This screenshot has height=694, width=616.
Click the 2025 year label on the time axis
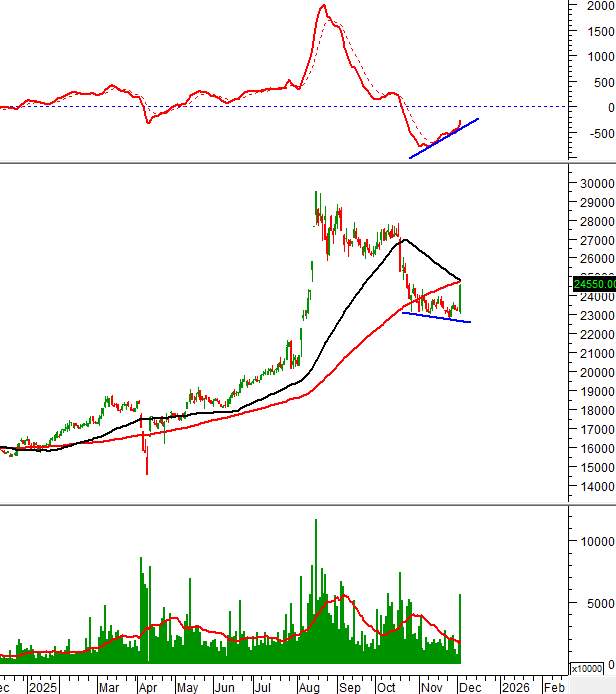[43, 688]
